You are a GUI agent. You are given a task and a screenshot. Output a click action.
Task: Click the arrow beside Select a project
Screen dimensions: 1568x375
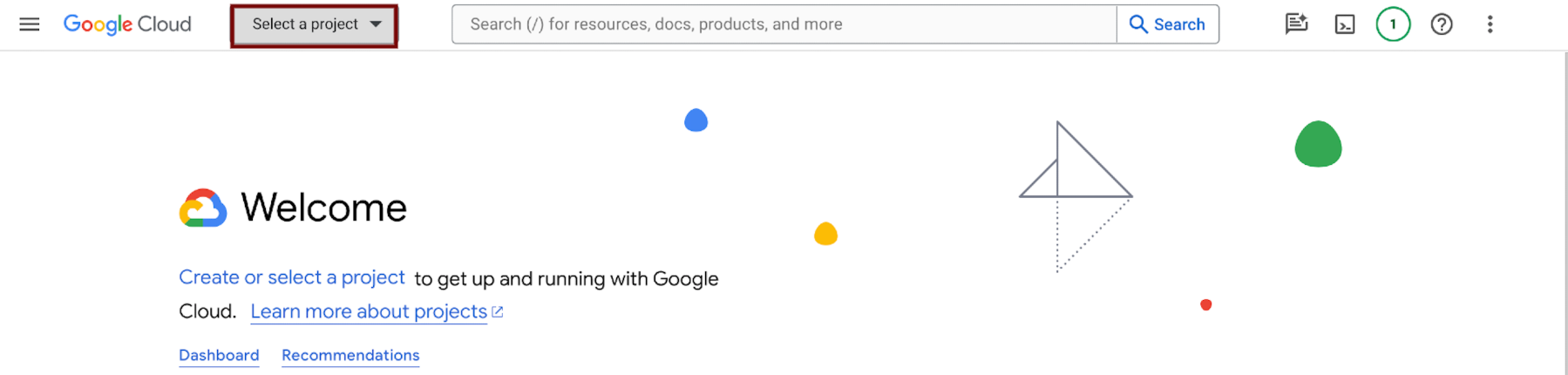click(x=376, y=24)
